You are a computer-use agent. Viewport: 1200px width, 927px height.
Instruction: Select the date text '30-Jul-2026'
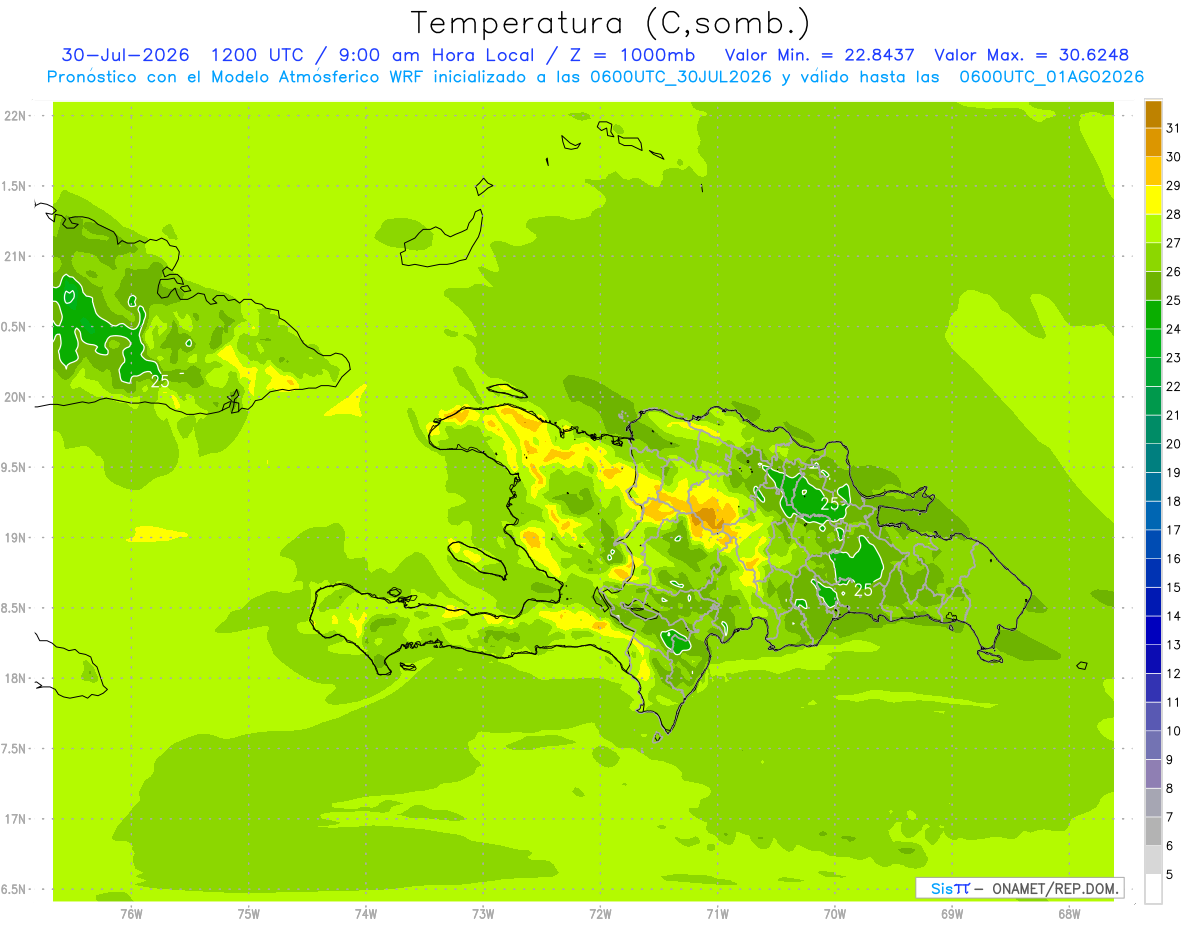coord(127,55)
